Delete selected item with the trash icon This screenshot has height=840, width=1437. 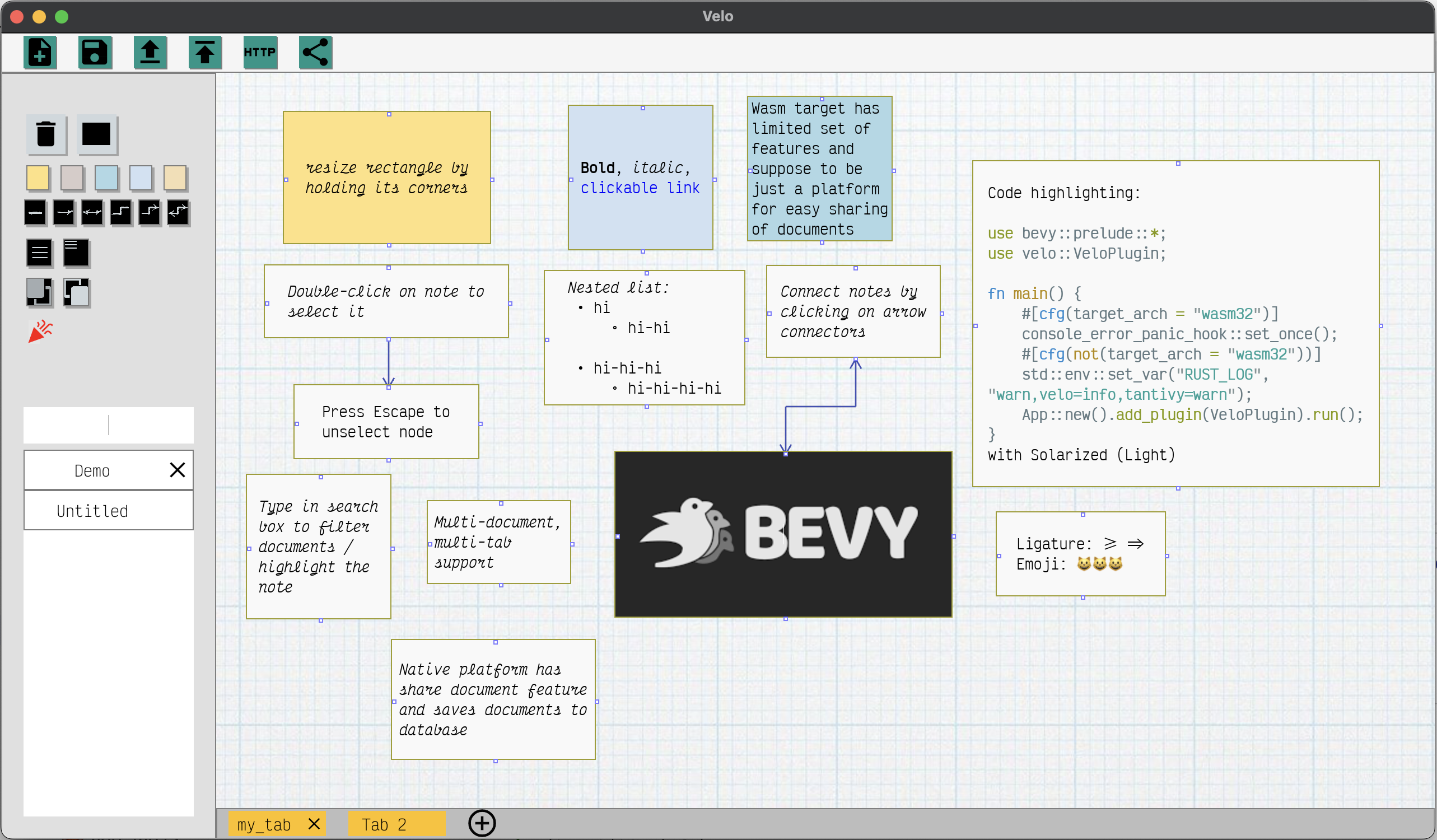click(x=46, y=134)
